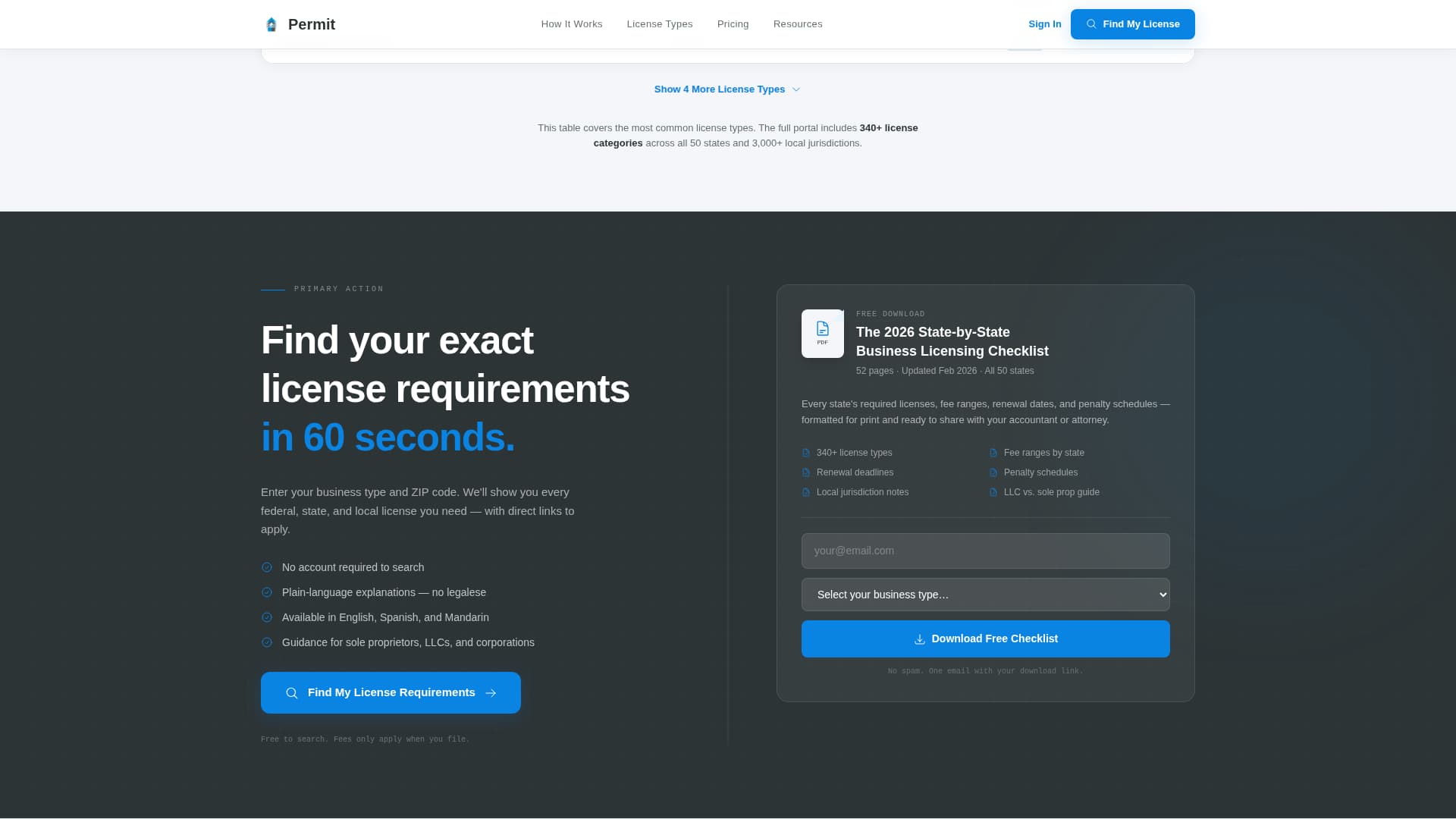Click 'Penalty schedules' list item text
This screenshot has width=1456, height=819.
(1040, 472)
